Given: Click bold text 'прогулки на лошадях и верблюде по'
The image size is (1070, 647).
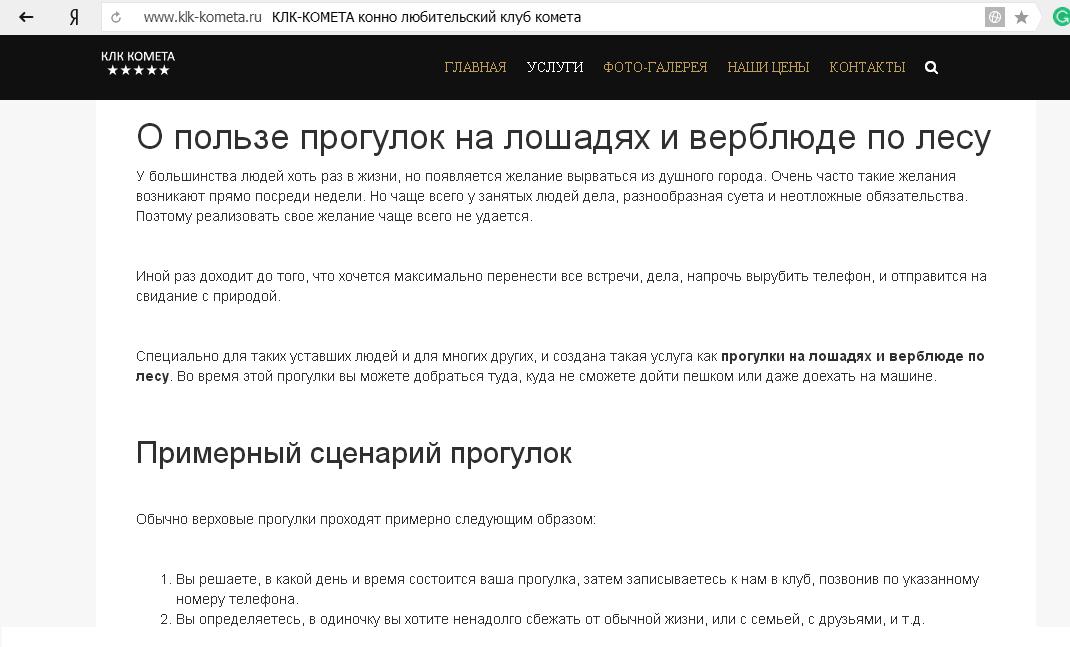Looking at the screenshot, I should (x=852, y=356).
